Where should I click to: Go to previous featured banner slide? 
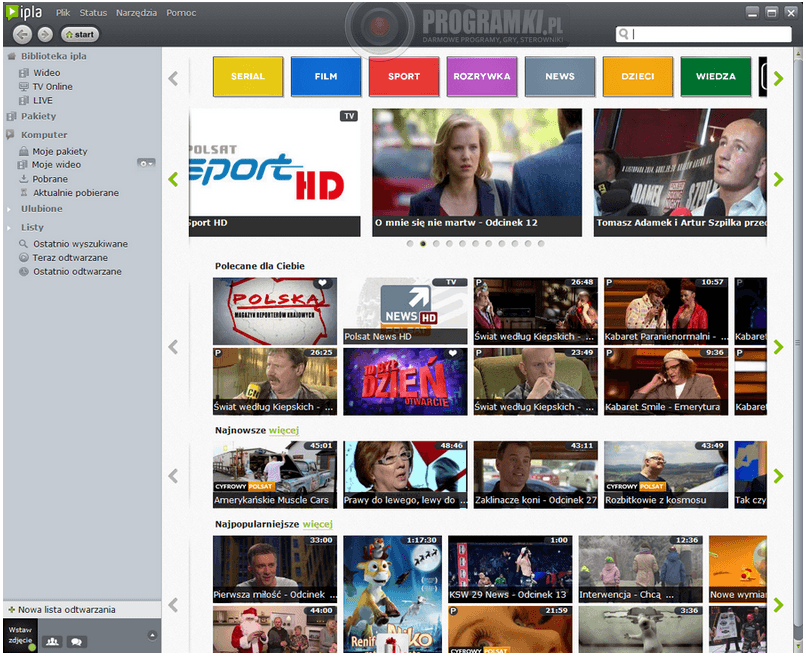point(173,179)
